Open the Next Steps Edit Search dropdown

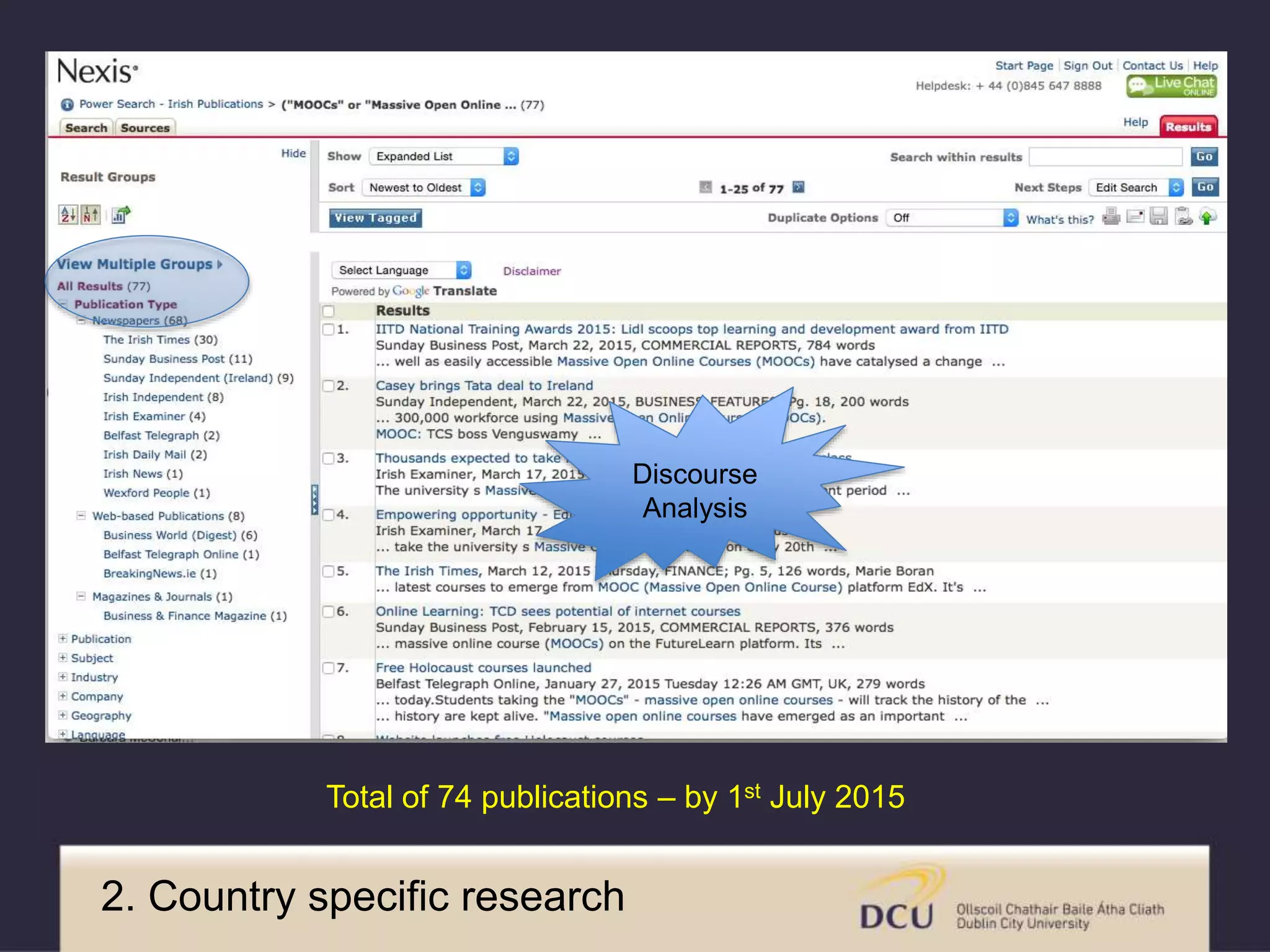tap(1136, 187)
